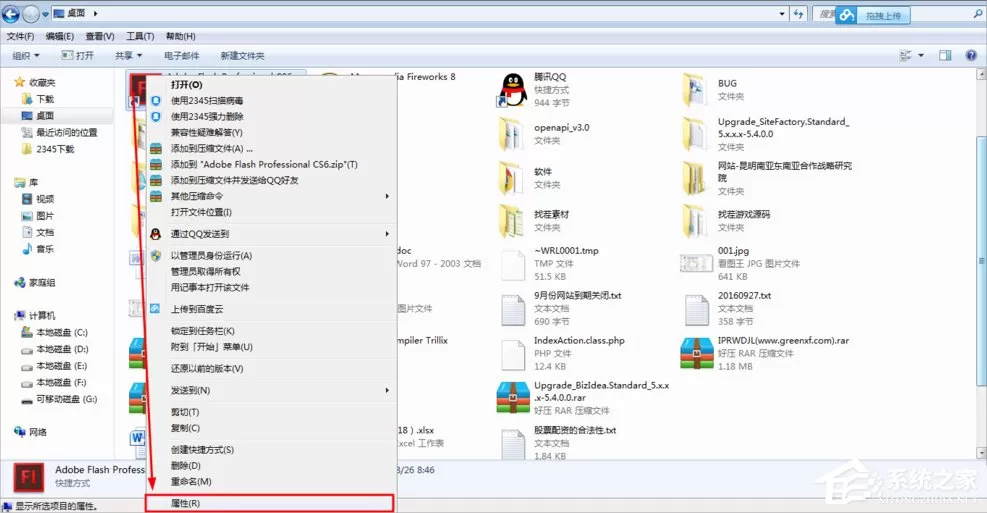This screenshot has width=987, height=513.
Task: Open the view options dropdown arrow
Action: point(921,55)
